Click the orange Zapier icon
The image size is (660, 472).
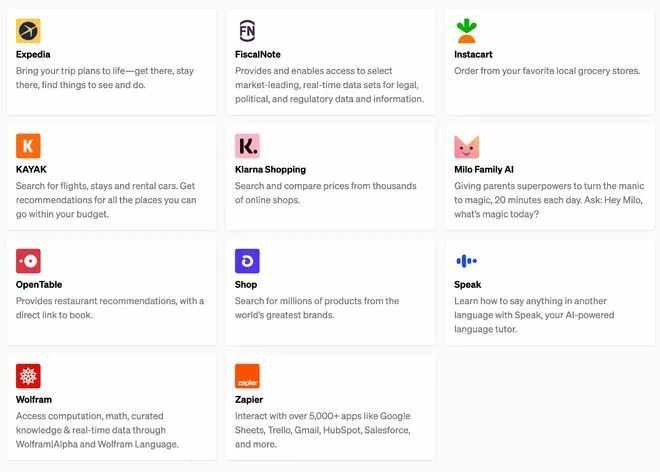(x=247, y=376)
